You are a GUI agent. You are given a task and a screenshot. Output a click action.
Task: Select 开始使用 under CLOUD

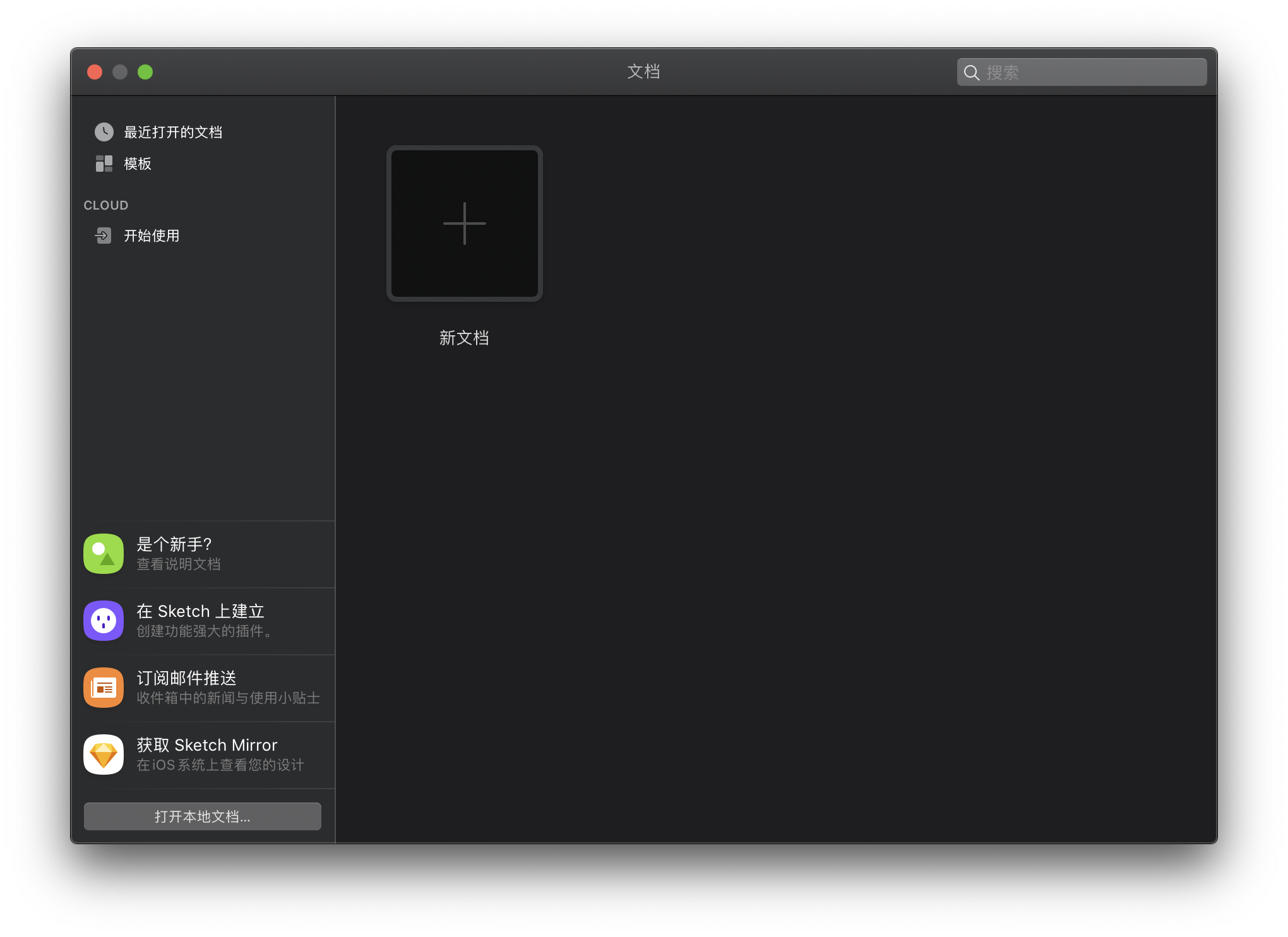(x=152, y=236)
